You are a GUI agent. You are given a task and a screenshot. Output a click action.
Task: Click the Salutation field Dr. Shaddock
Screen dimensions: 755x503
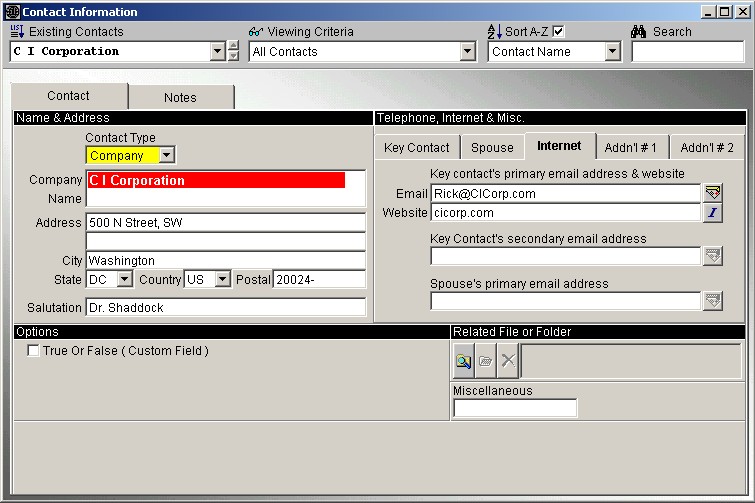pyautogui.click(x=226, y=307)
